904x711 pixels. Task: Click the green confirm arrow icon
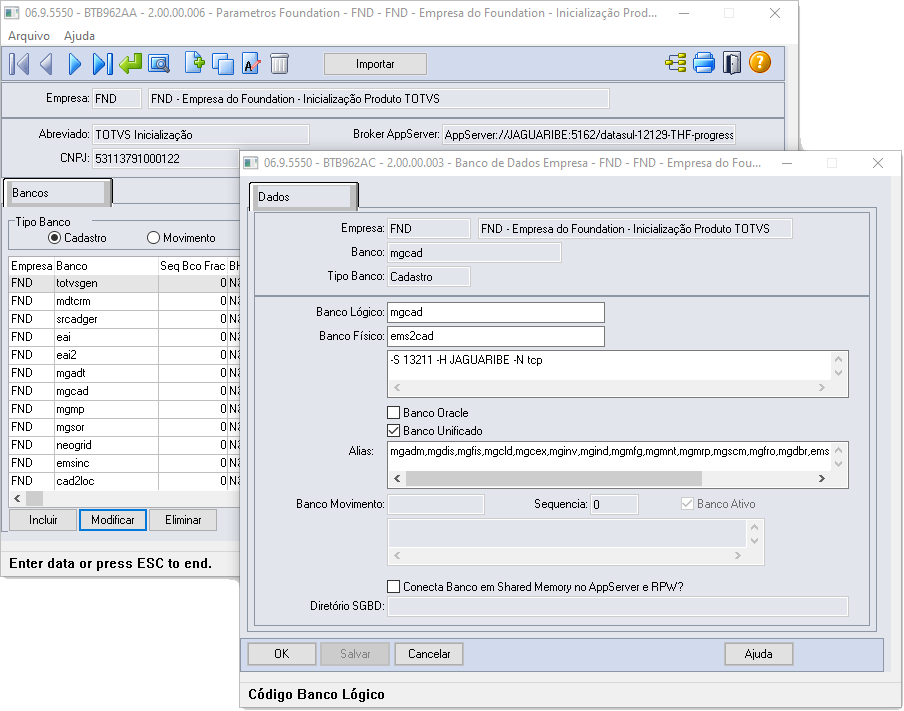pos(128,63)
